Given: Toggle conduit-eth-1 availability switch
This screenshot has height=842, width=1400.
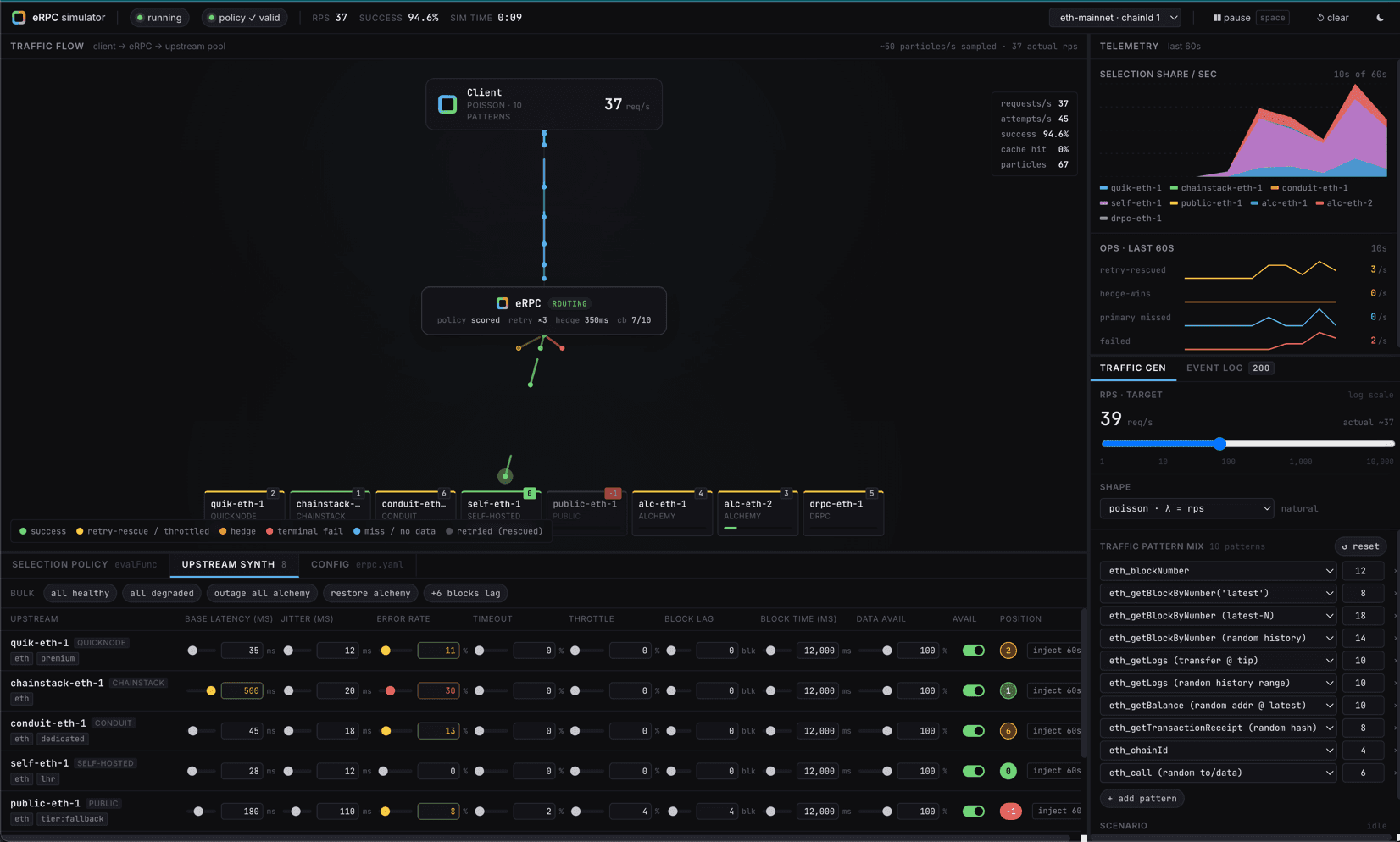Looking at the screenshot, I should tap(973, 730).
